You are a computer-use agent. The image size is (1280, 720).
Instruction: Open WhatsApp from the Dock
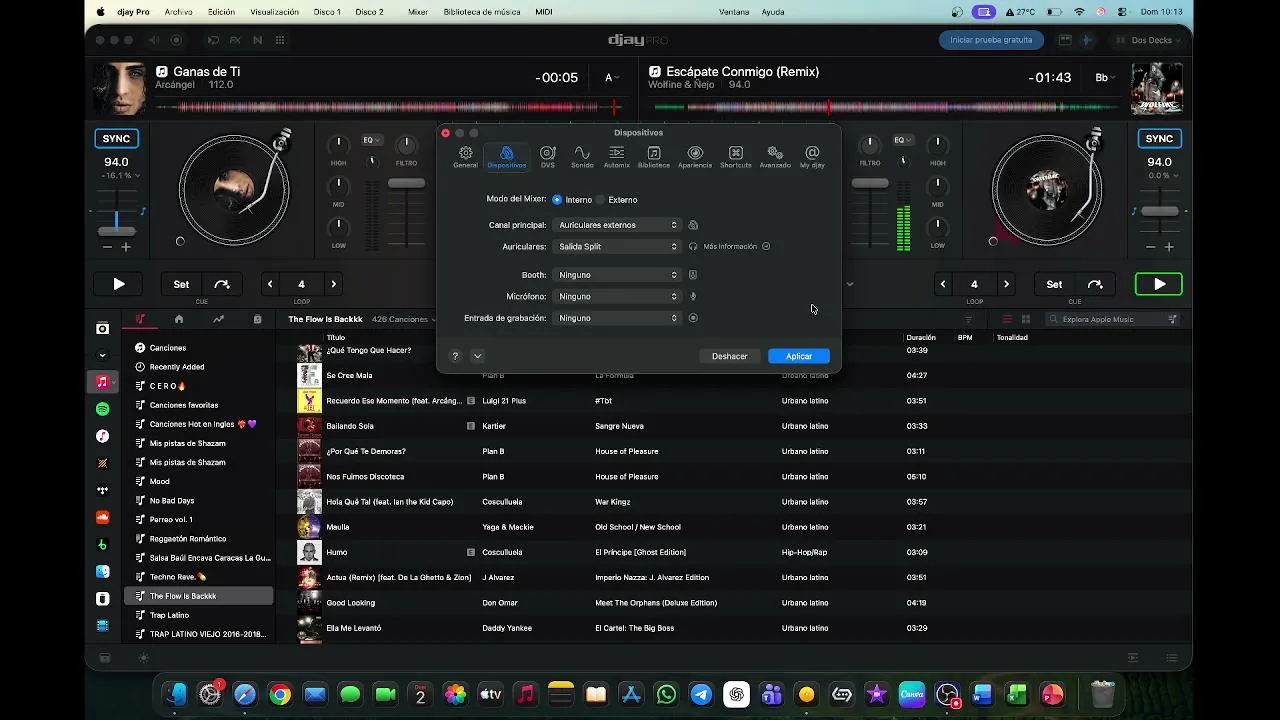point(666,694)
